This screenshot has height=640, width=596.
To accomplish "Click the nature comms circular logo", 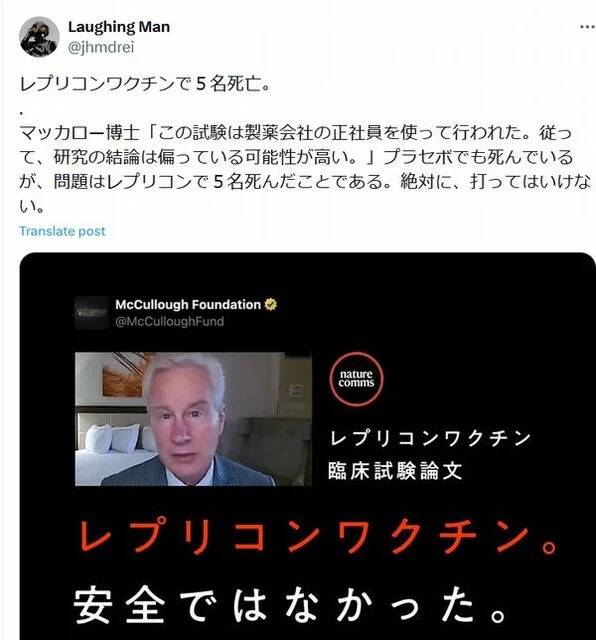I will pyautogui.click(x=356, y=379).
